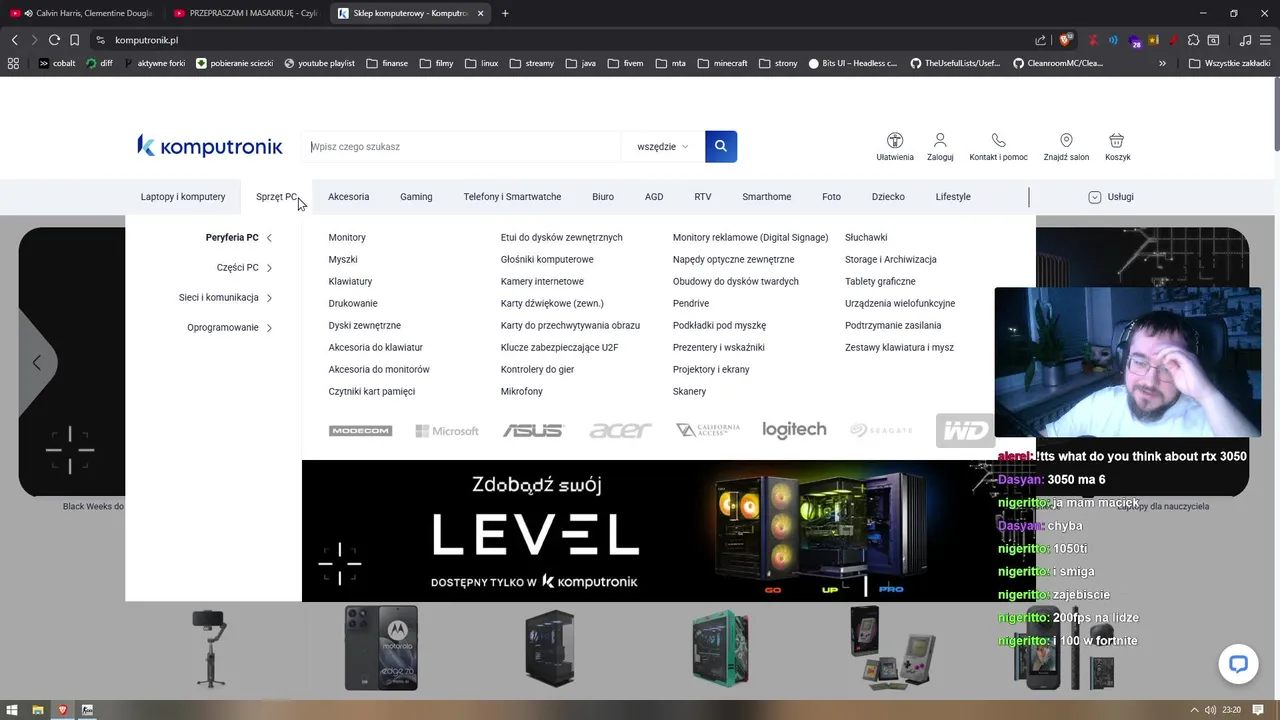
Task: Show more bookmarks chevron
Action: [x=1162, y=63]
